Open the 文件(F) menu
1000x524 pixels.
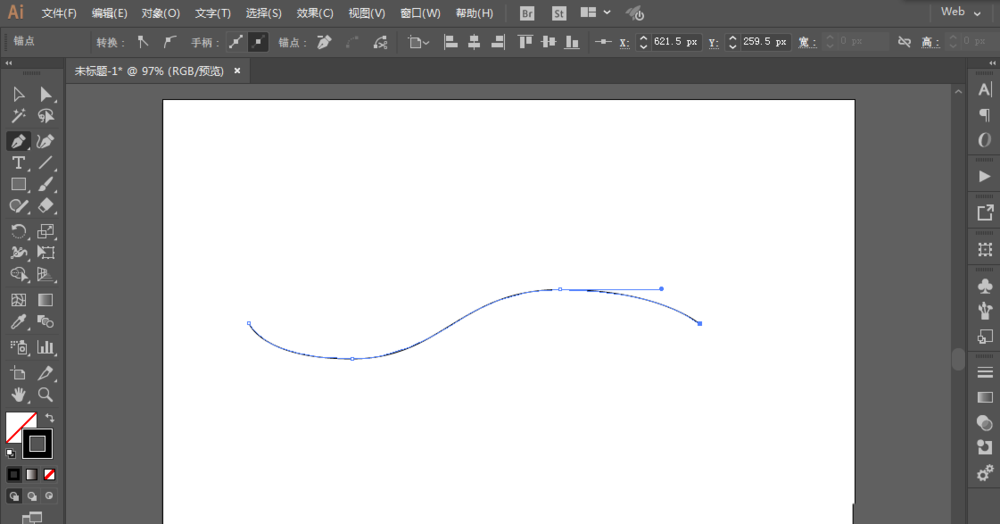coord(59,13)
